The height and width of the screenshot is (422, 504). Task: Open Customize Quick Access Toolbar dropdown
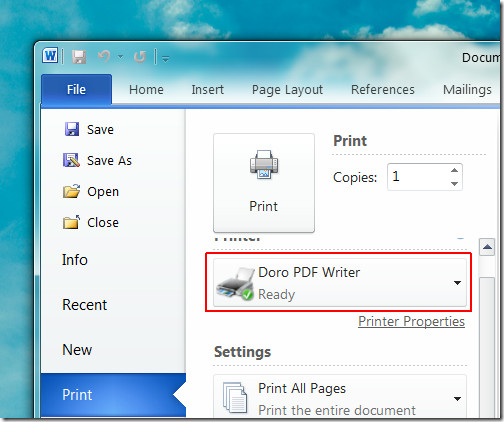pyautogui.click(x=165, y=59)
